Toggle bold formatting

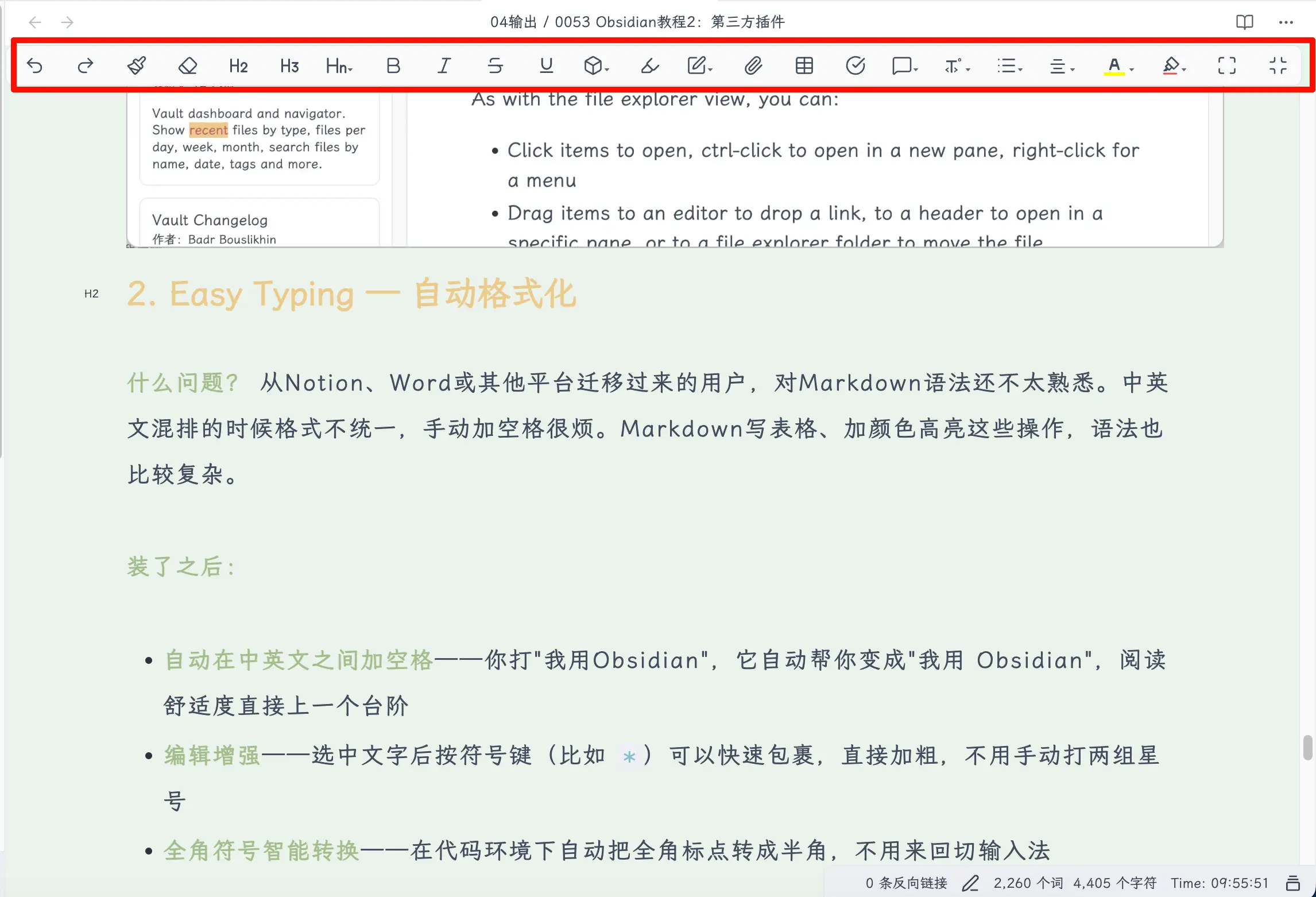tap(393, 66)
